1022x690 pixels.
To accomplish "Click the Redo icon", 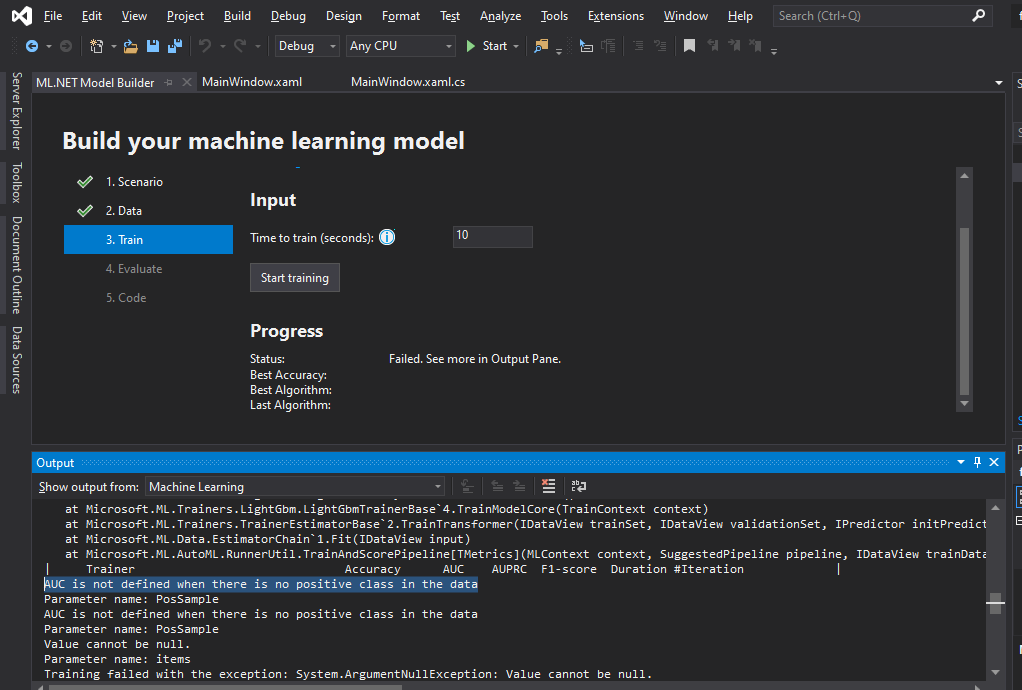I will click(x=239, y=46).
